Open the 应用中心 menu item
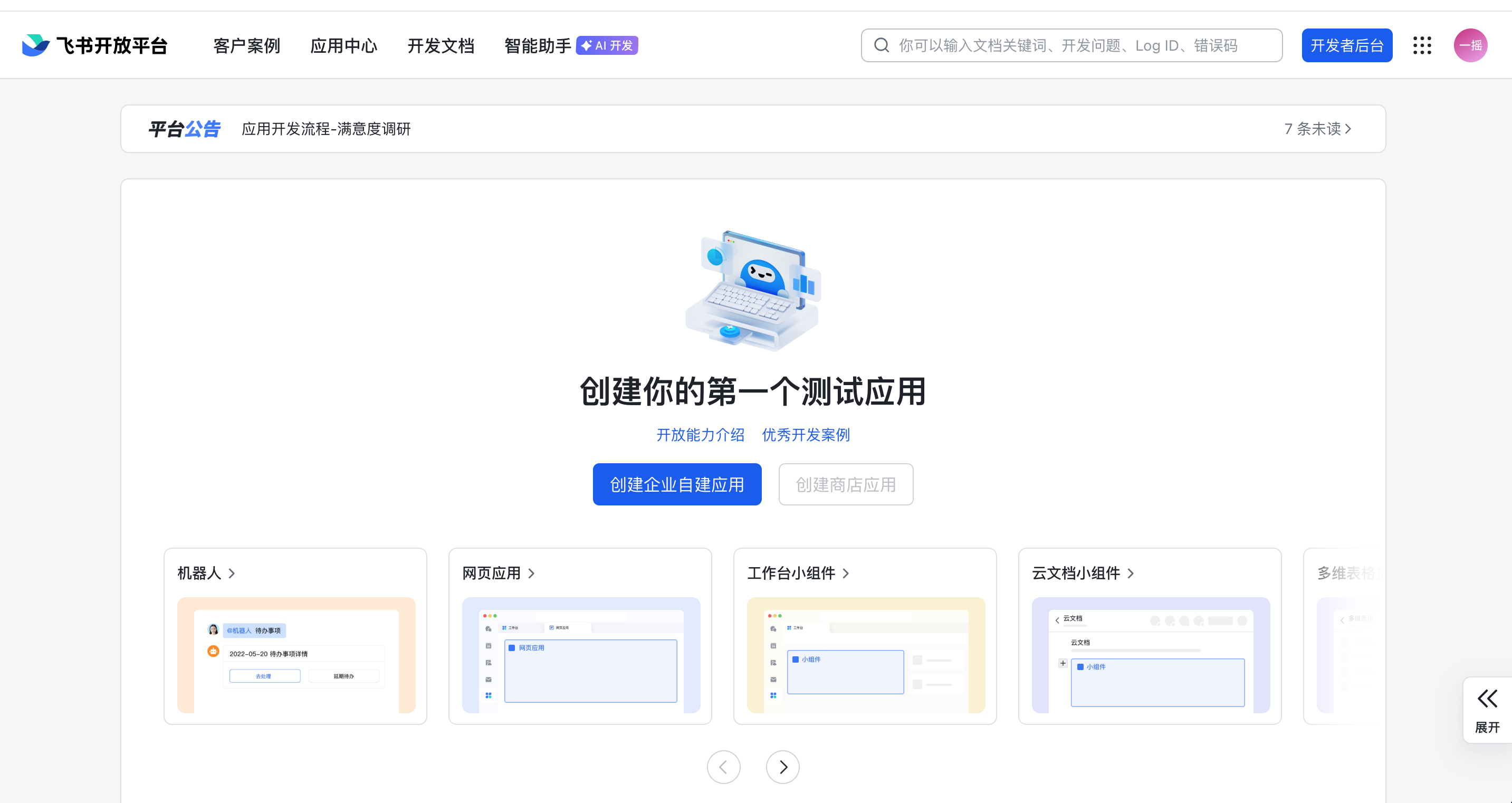This screenshot has height=803, width=1512. [x=343, y=45]
